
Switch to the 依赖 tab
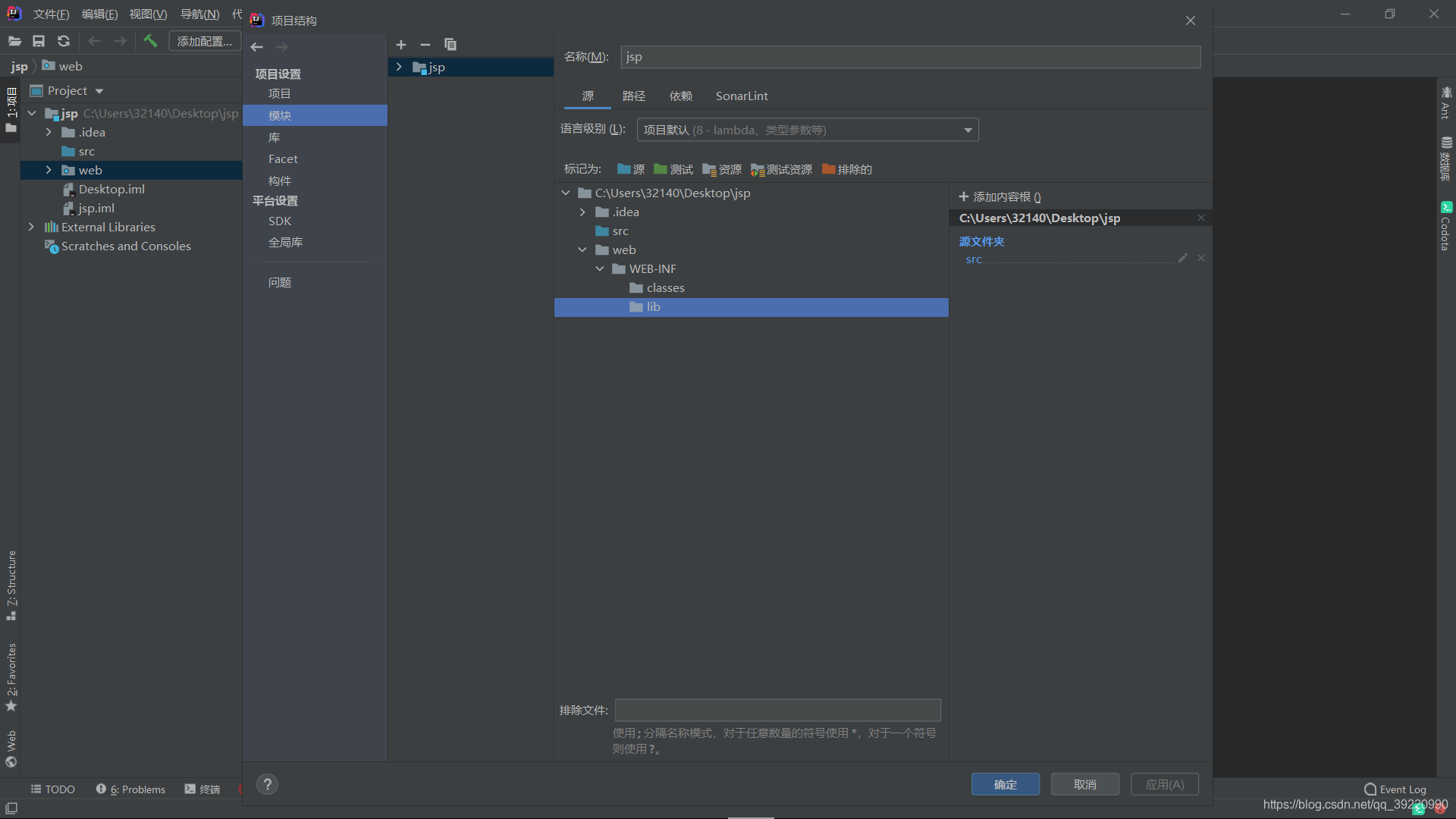680,96
